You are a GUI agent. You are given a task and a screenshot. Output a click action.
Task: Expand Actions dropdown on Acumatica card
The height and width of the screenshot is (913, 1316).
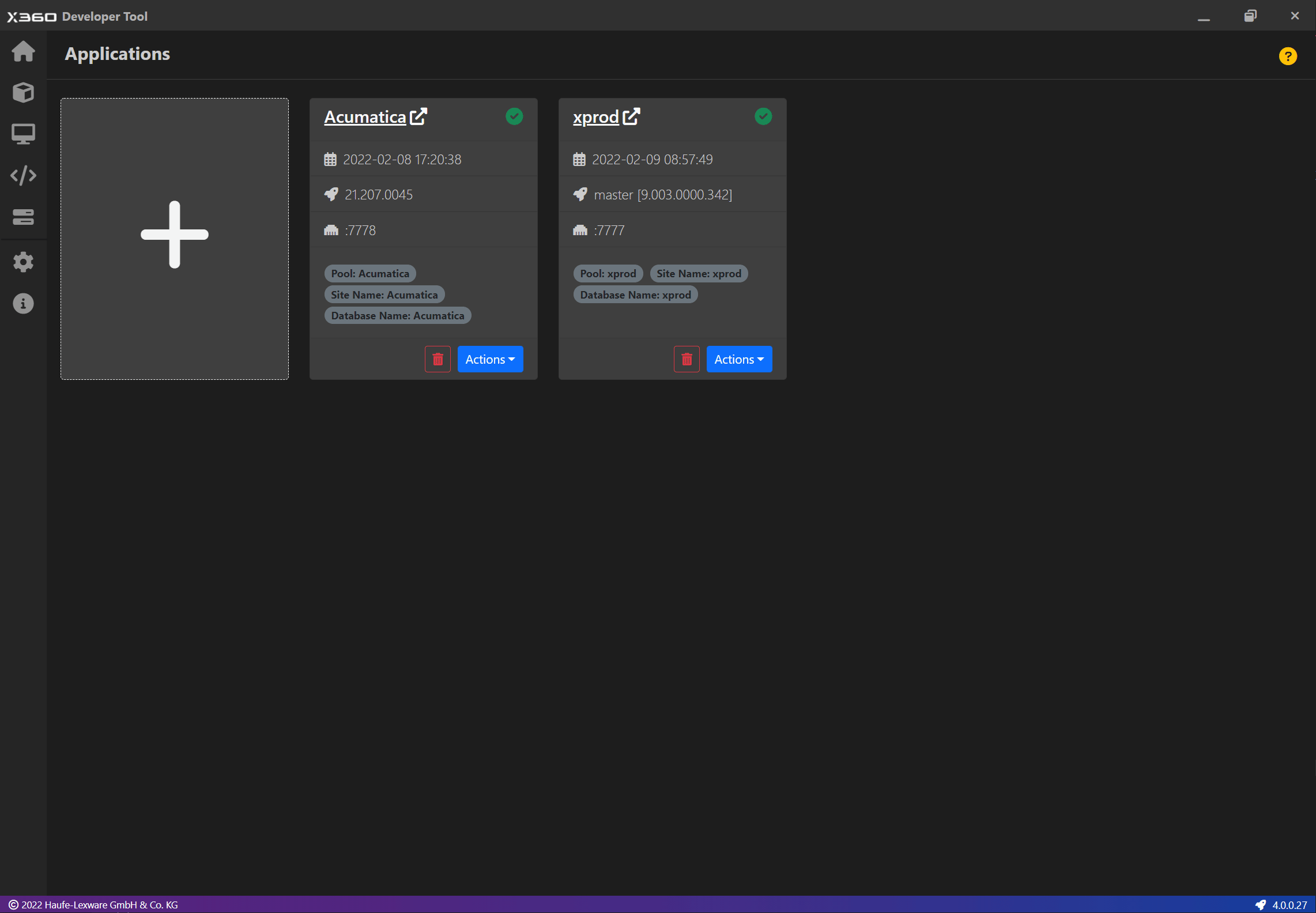491,359
